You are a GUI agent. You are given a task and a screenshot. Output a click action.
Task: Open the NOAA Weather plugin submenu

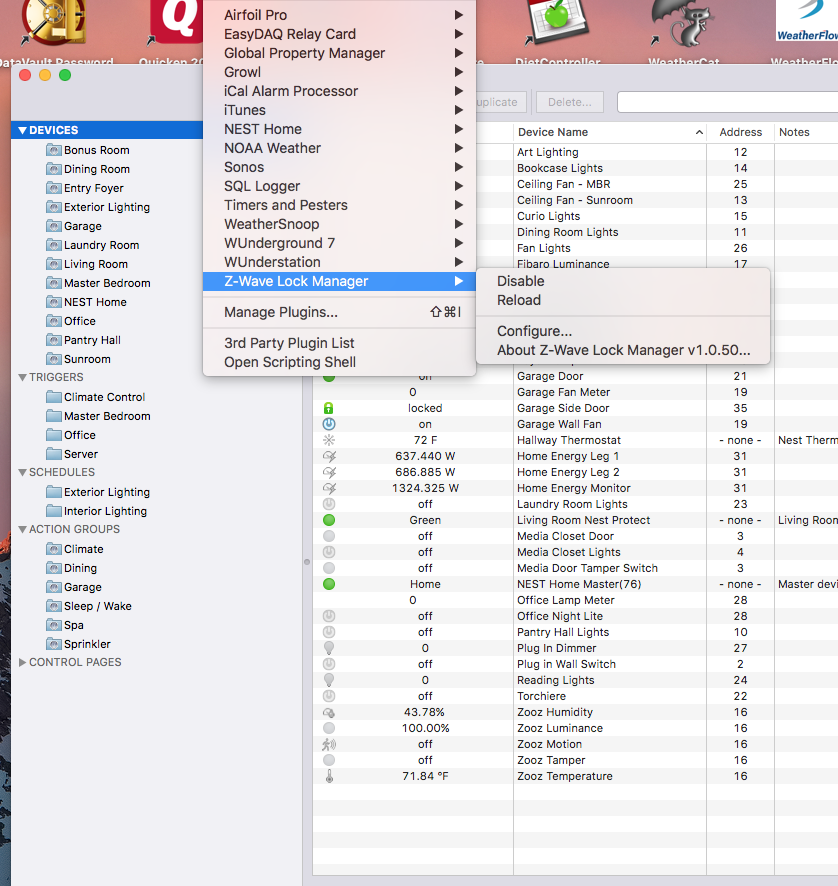click(339, 148)
